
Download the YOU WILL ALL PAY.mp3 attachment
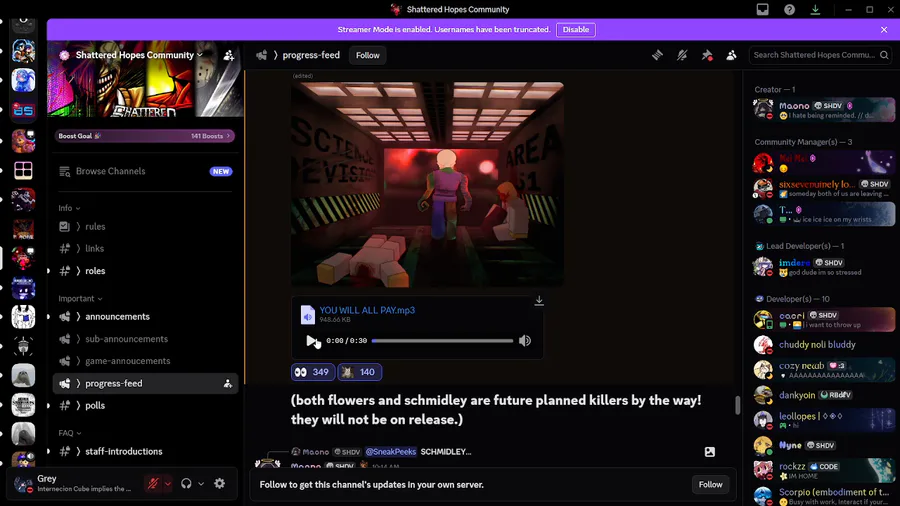click(x=539, y=301)
